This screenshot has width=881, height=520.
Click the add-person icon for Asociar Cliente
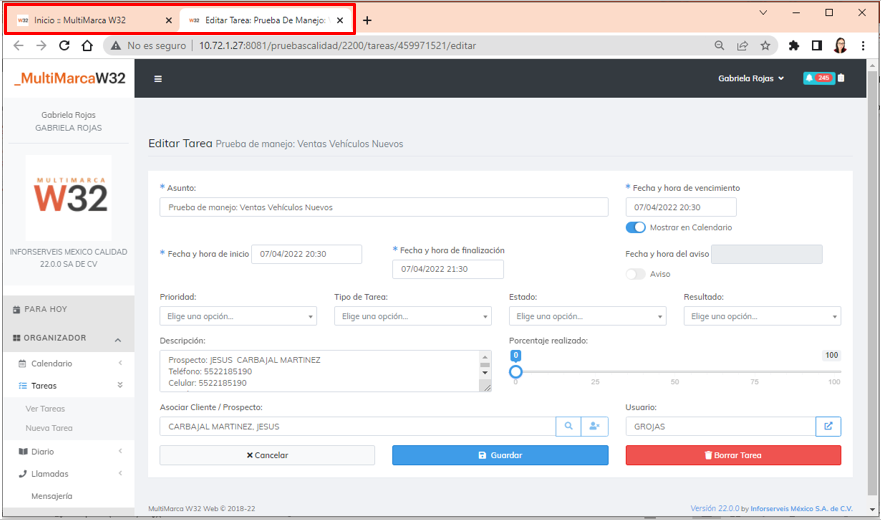point(594,426)
